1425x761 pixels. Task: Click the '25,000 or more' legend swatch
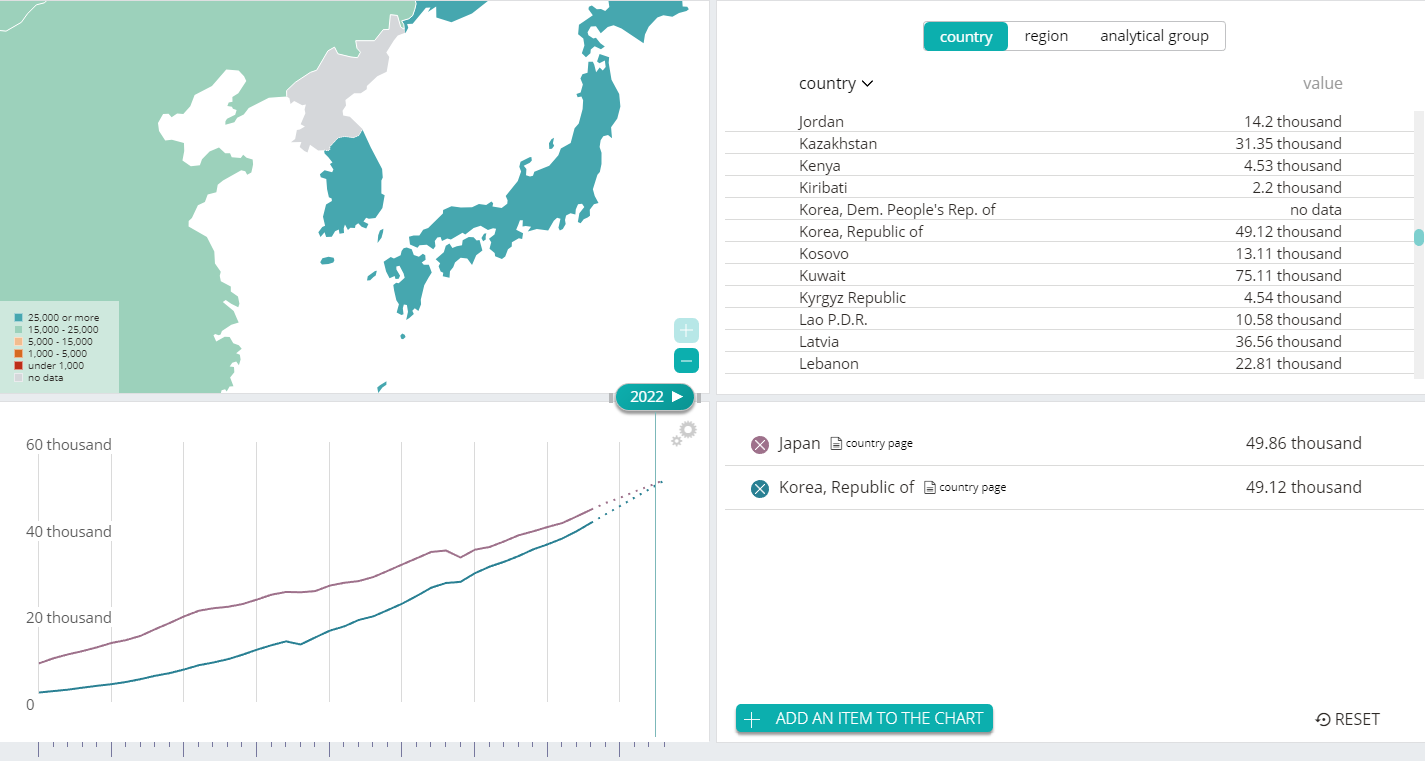(x=18, y=318)
